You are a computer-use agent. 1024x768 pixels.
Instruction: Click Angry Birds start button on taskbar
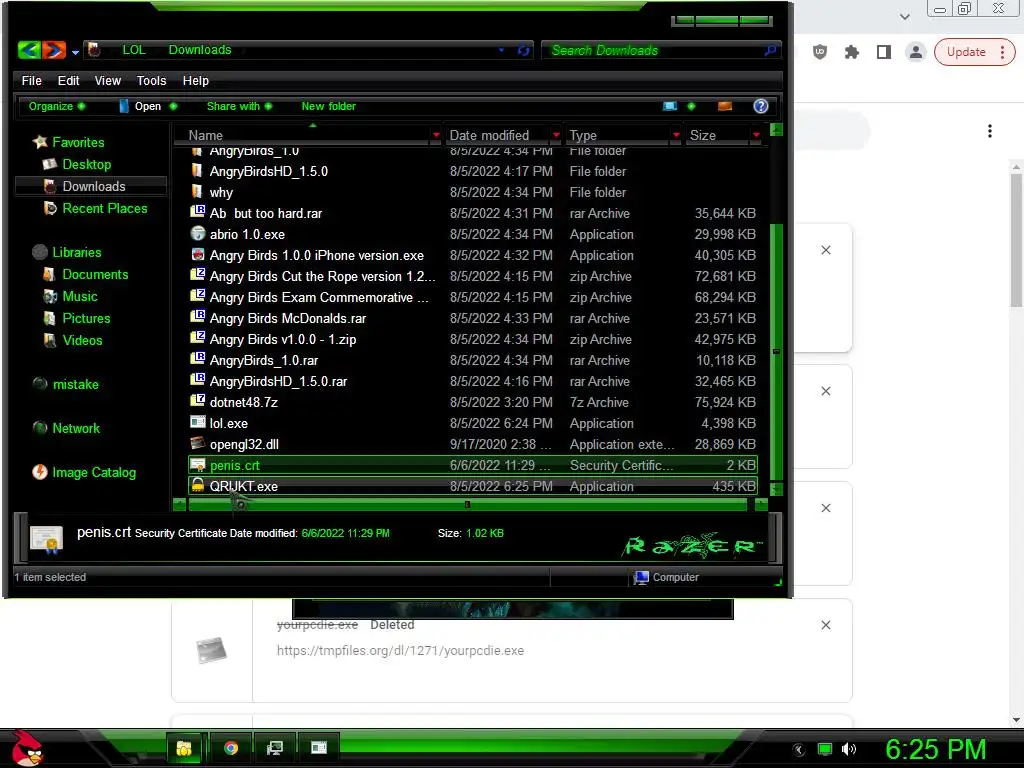coord(27,748)
